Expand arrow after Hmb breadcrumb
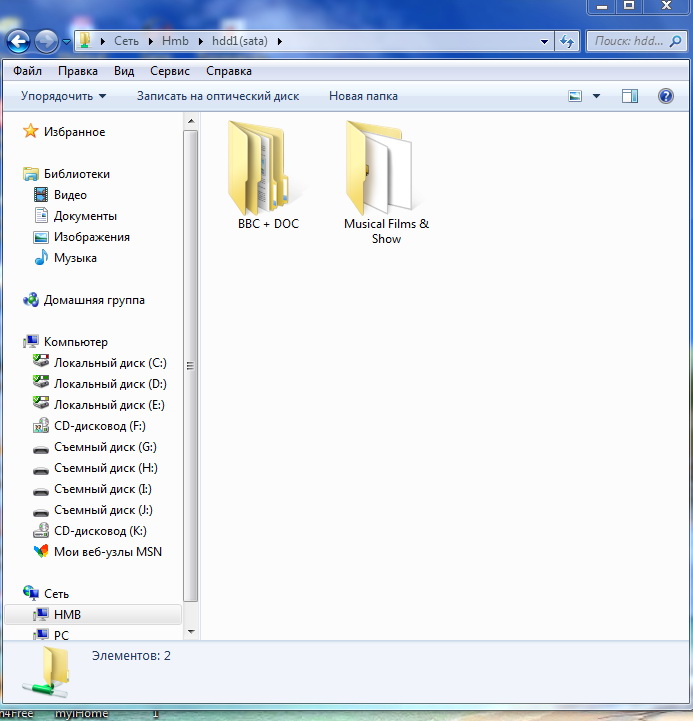The height and width of the screenshot is (721, 693). [200, 41]
